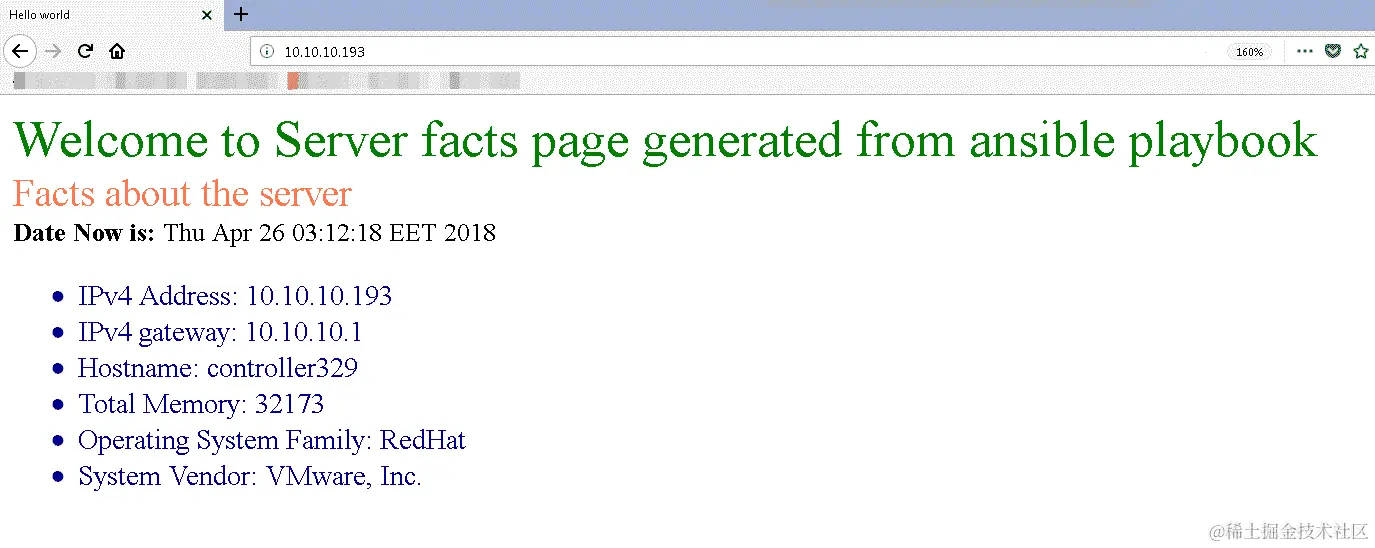
Task: Click the green Welcome to Server facts heading
Action: tap(665, 140)
